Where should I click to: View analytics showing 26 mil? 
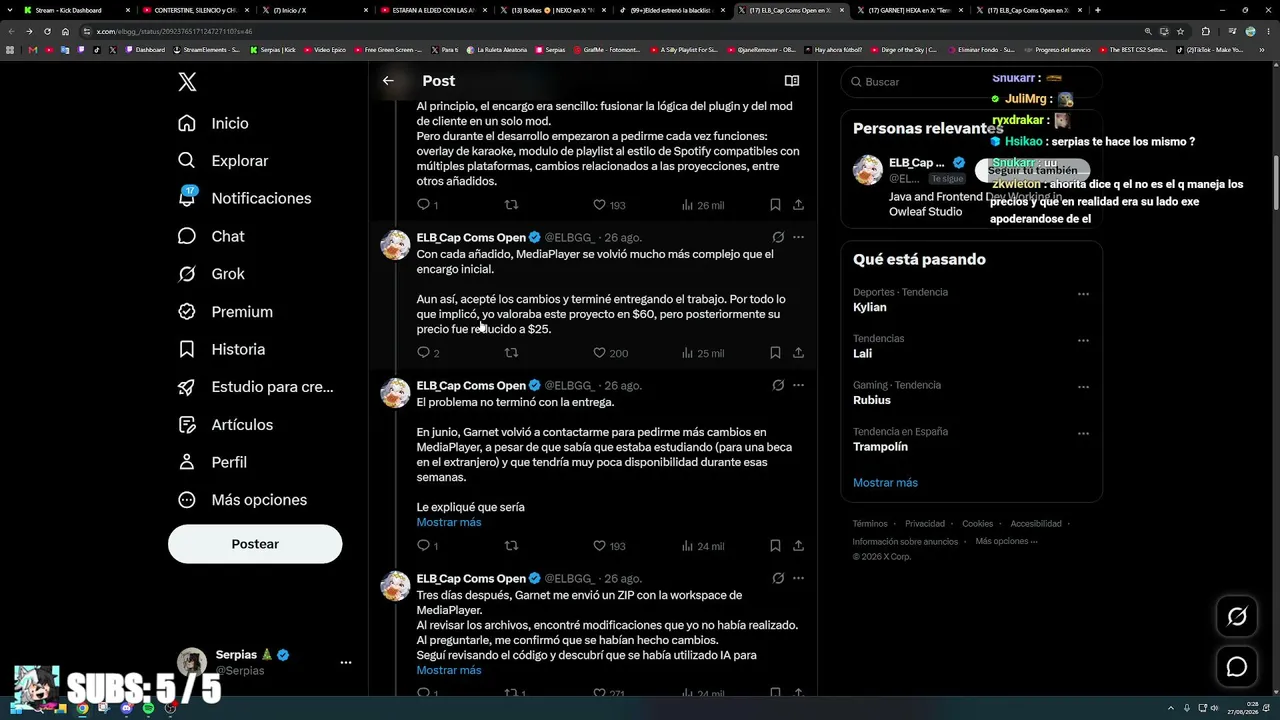click(x=703, y=205)
